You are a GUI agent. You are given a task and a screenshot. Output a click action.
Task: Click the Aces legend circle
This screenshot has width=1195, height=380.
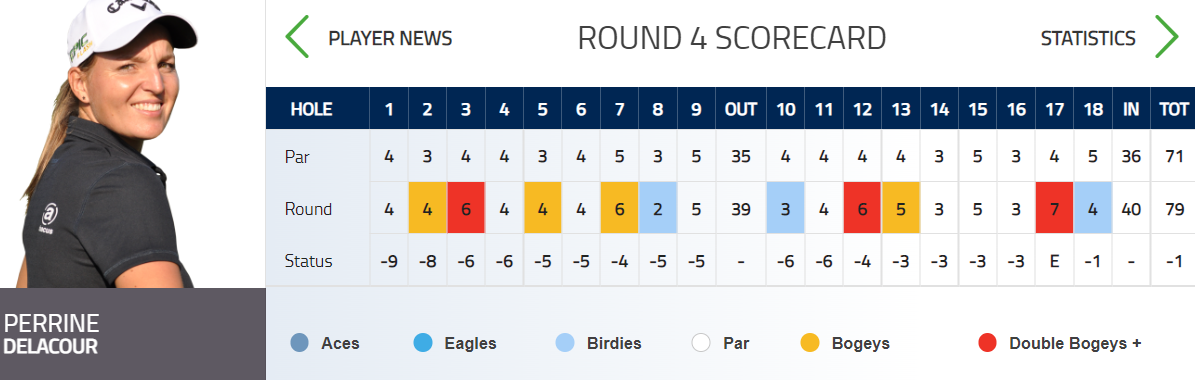(x=300, y=343)
